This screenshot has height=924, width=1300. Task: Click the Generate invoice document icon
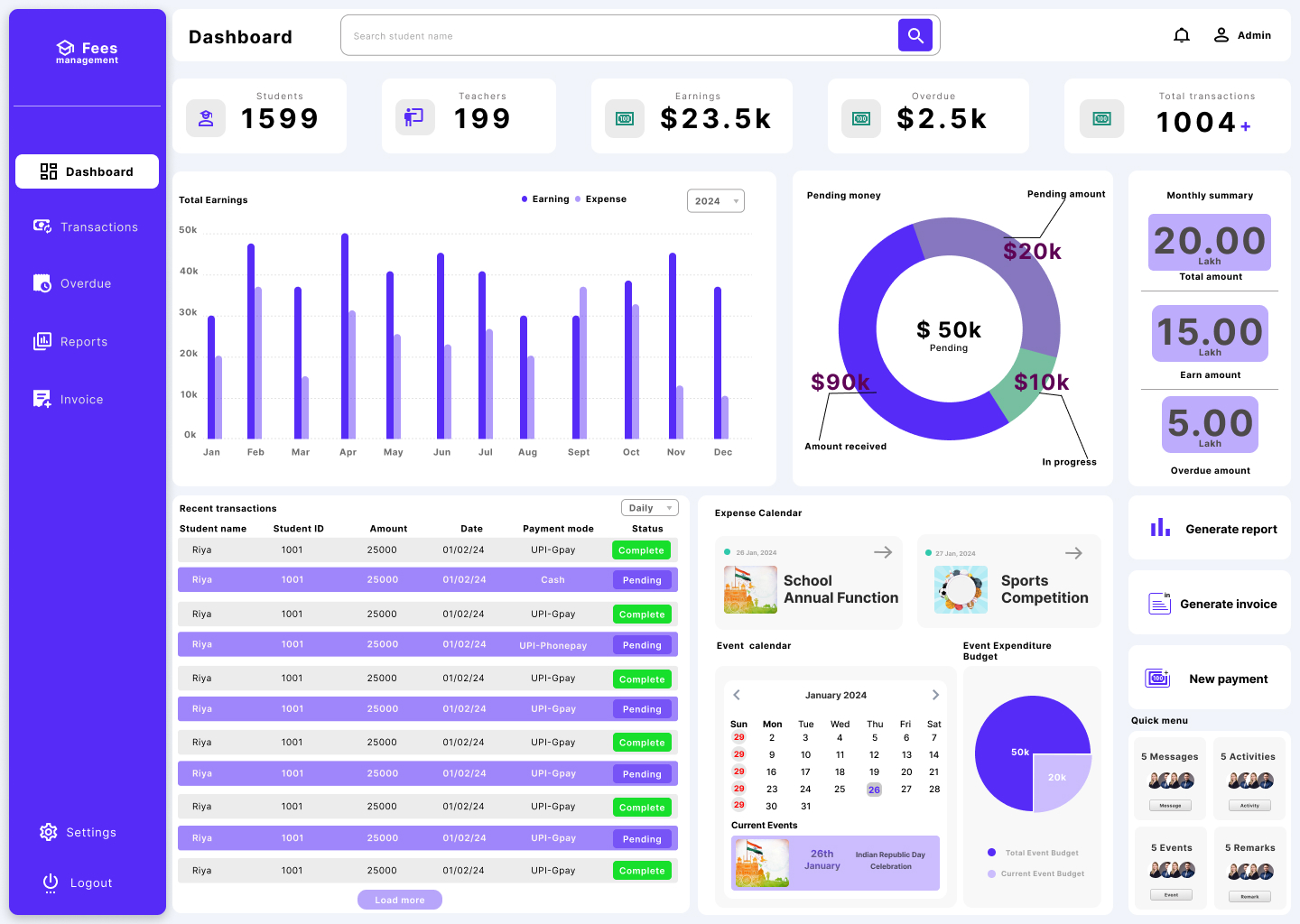click(1160, 603)
